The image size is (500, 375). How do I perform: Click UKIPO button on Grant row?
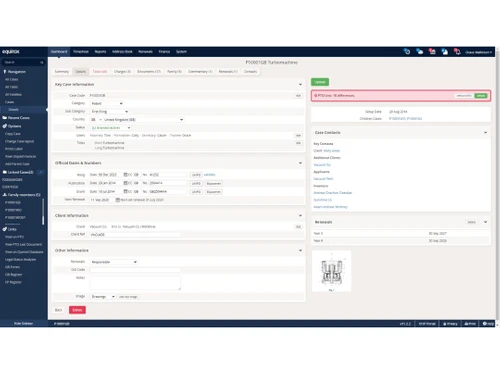[196, 192]
